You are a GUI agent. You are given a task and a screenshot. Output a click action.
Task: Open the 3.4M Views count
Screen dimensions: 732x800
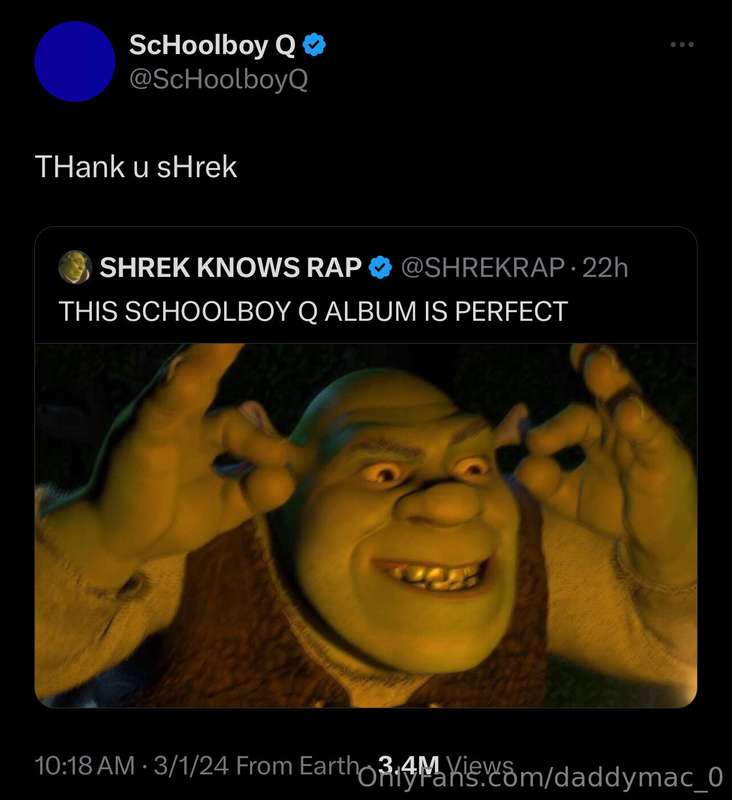445,765
